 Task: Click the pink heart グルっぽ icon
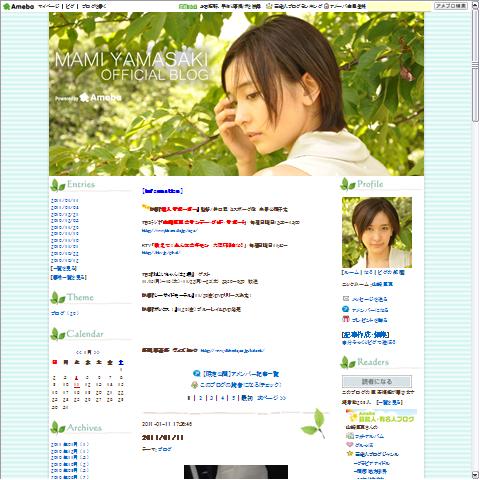[x=350, y=444]
